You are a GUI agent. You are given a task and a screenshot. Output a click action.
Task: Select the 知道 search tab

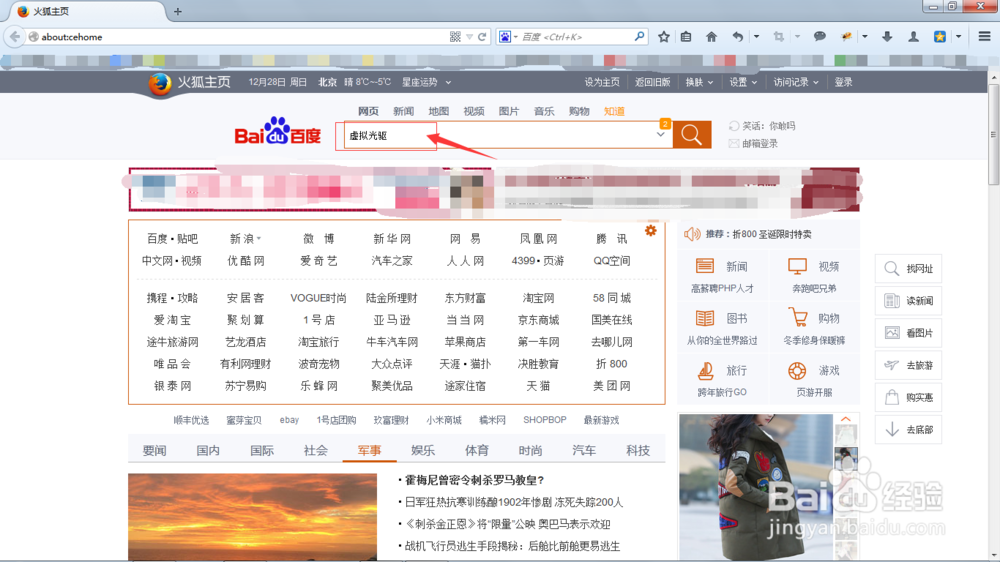point(614,111)
